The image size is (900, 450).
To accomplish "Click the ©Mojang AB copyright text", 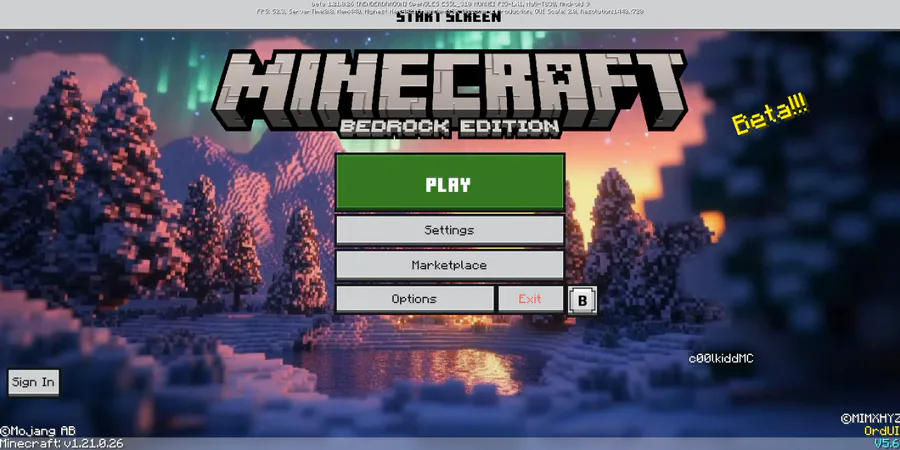I will click(38, 431).
